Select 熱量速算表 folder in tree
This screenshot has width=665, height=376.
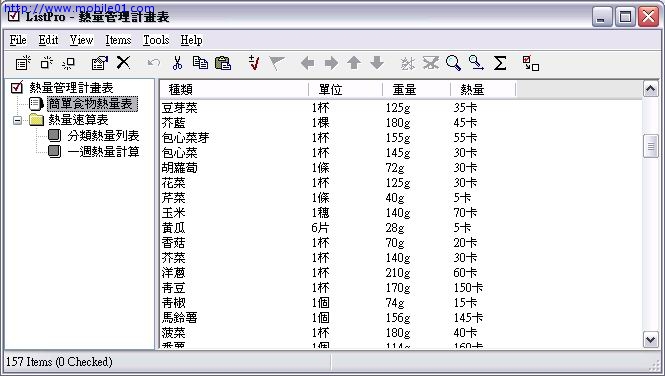[x=78, y=120]
